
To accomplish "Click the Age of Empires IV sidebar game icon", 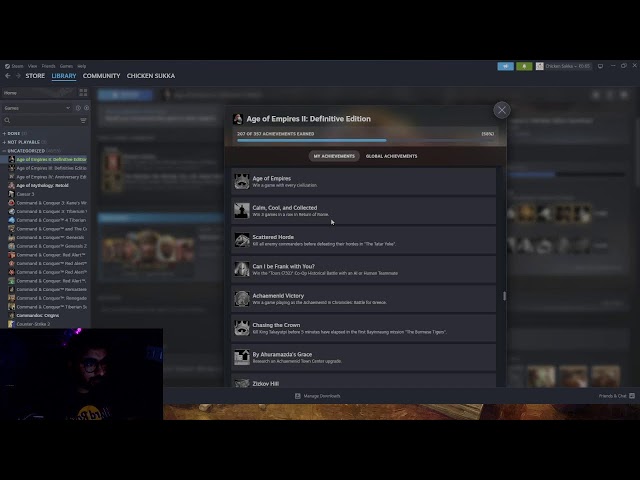I will (11, 177).
